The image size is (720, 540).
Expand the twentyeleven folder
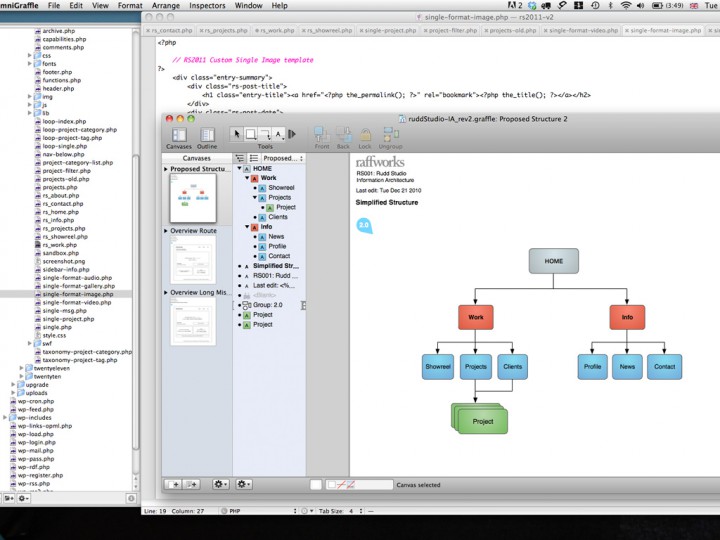pyautogui.click(x=21, y=368)
